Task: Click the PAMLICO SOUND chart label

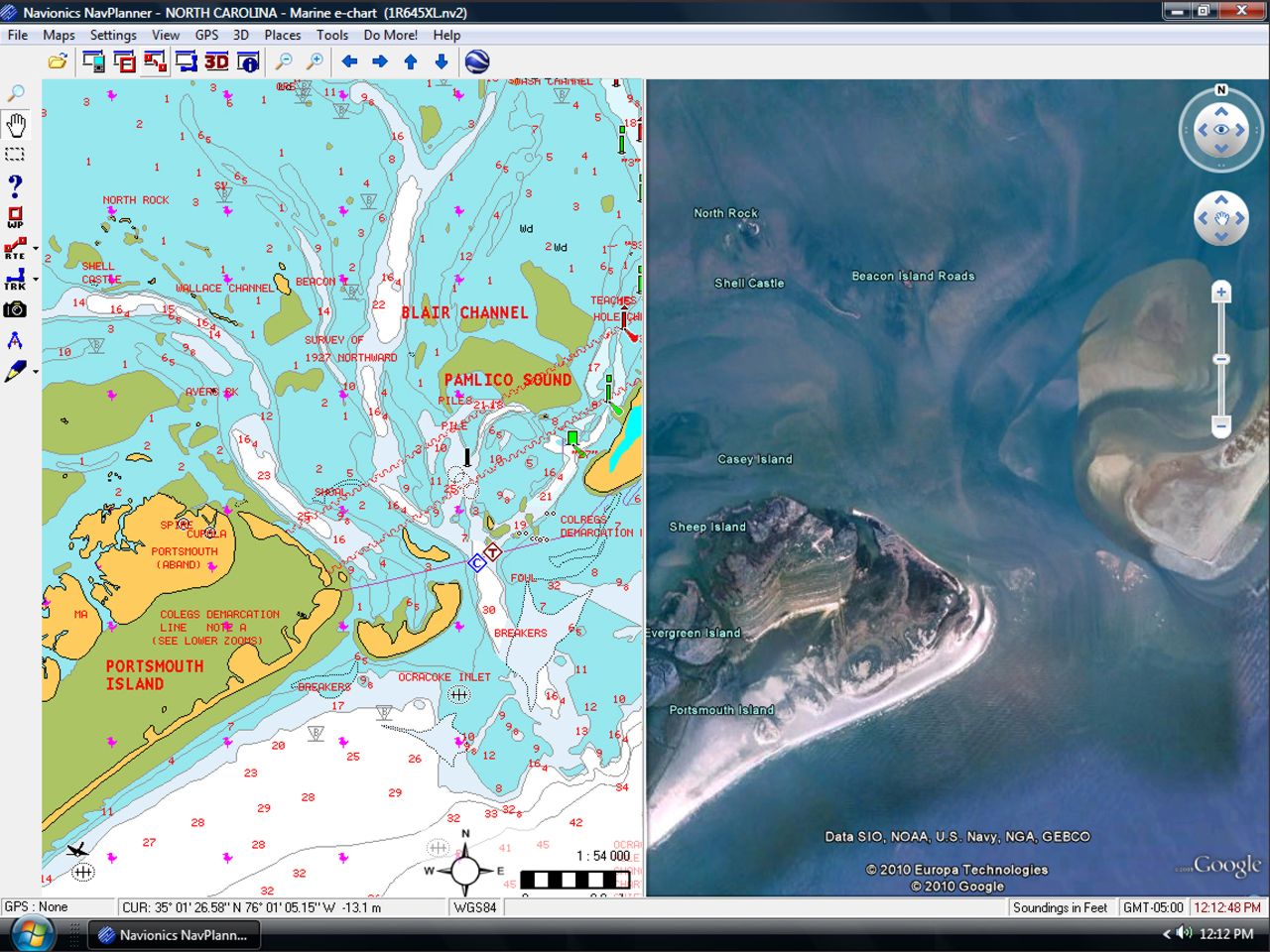Action: click(507, 380)
